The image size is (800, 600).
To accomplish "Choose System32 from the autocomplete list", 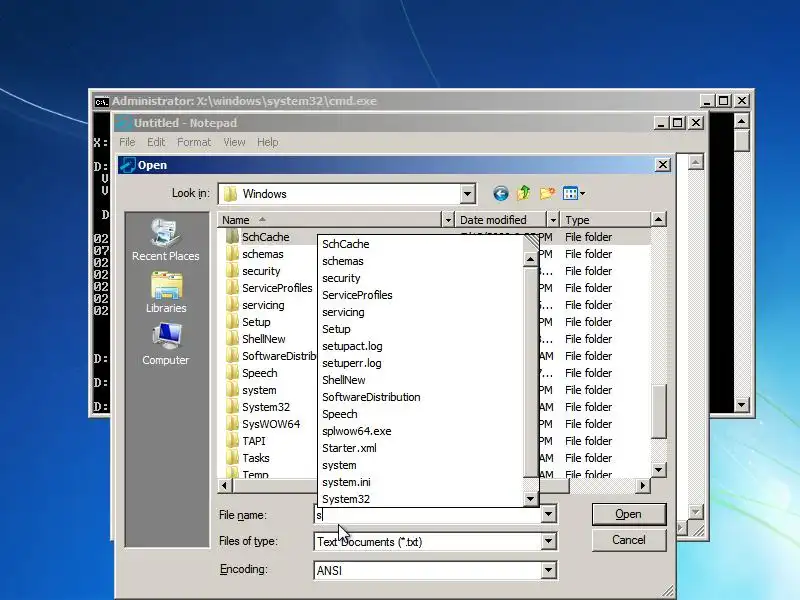I will pyautogui.click(x=345, y=499).
